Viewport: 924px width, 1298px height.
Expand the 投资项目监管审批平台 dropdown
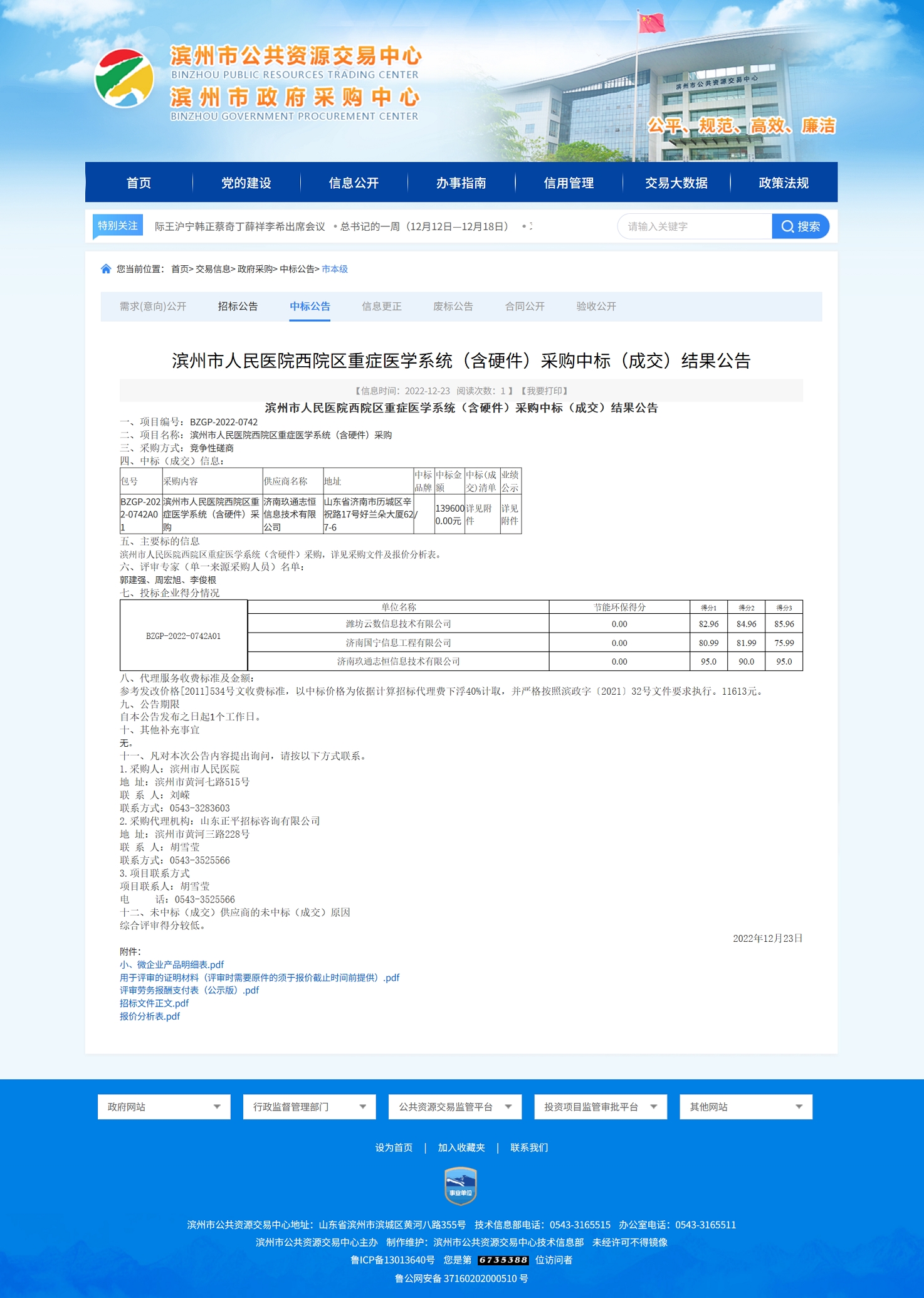[600, 1107]
